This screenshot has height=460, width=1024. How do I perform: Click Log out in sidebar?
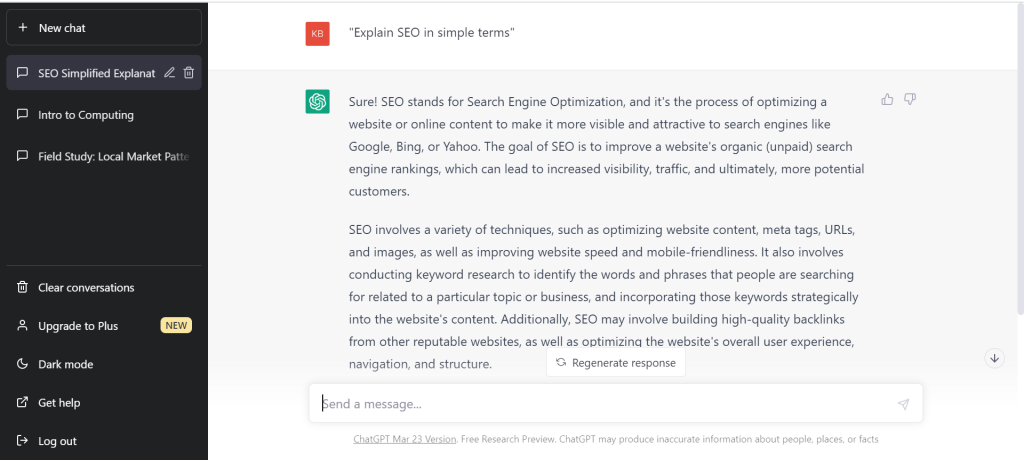tap(104, 441)
